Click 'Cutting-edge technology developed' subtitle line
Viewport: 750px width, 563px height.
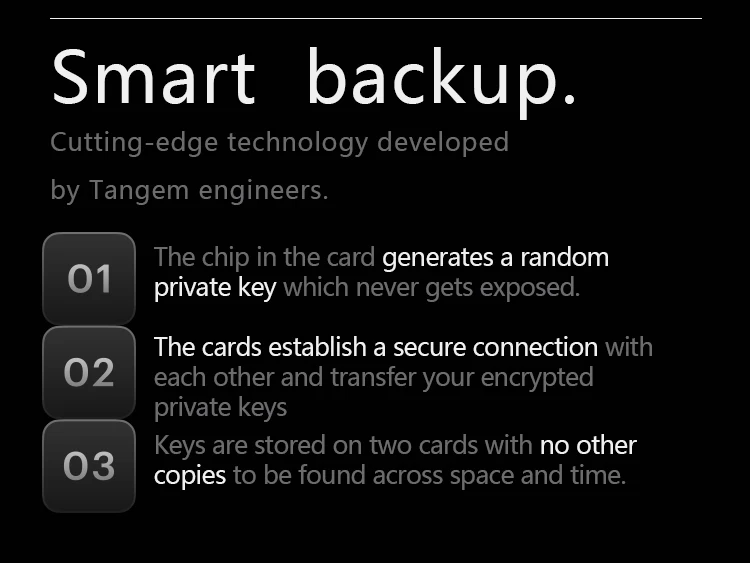tap(279, 142)
